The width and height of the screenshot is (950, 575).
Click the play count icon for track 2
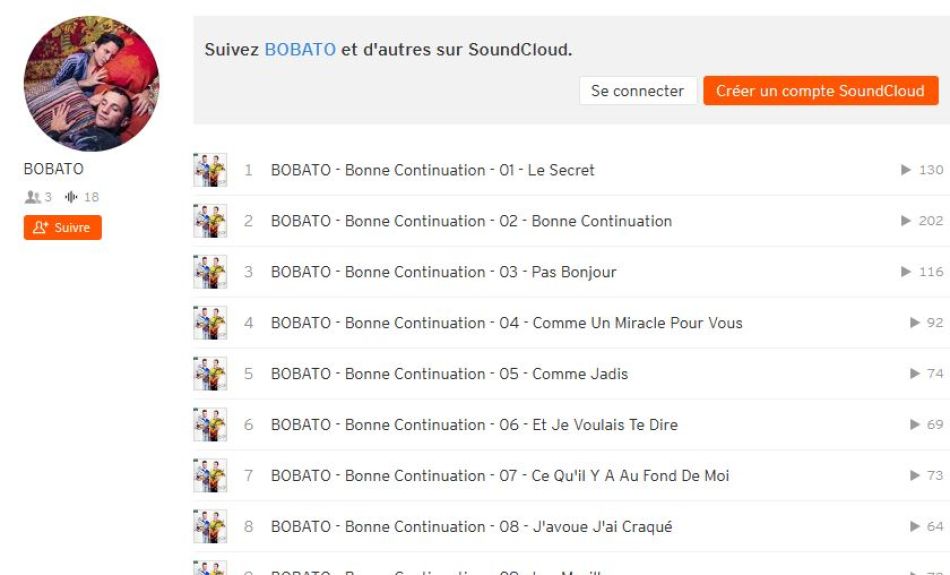[906, 221]
